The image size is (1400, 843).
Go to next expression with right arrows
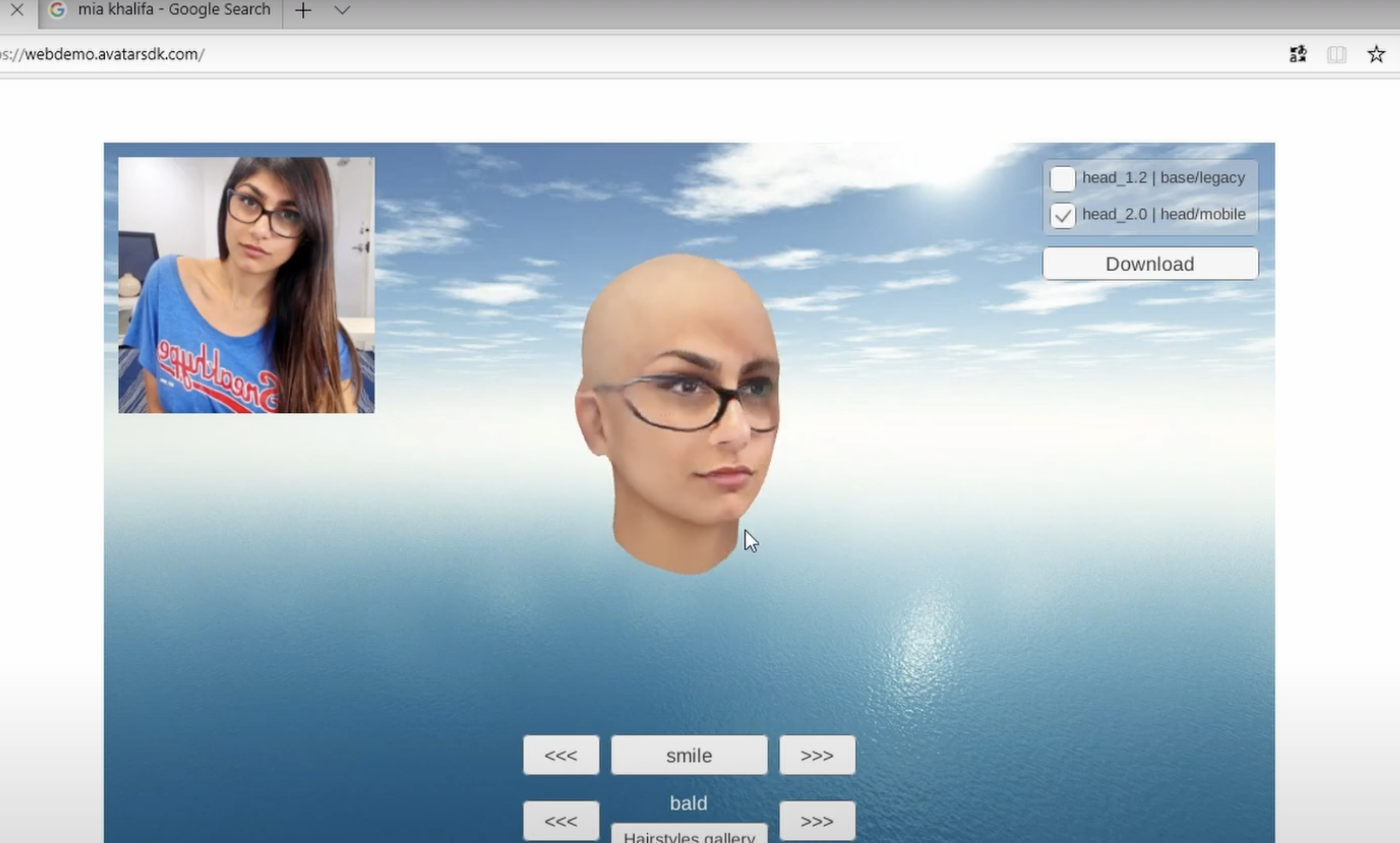pos(817,755)
